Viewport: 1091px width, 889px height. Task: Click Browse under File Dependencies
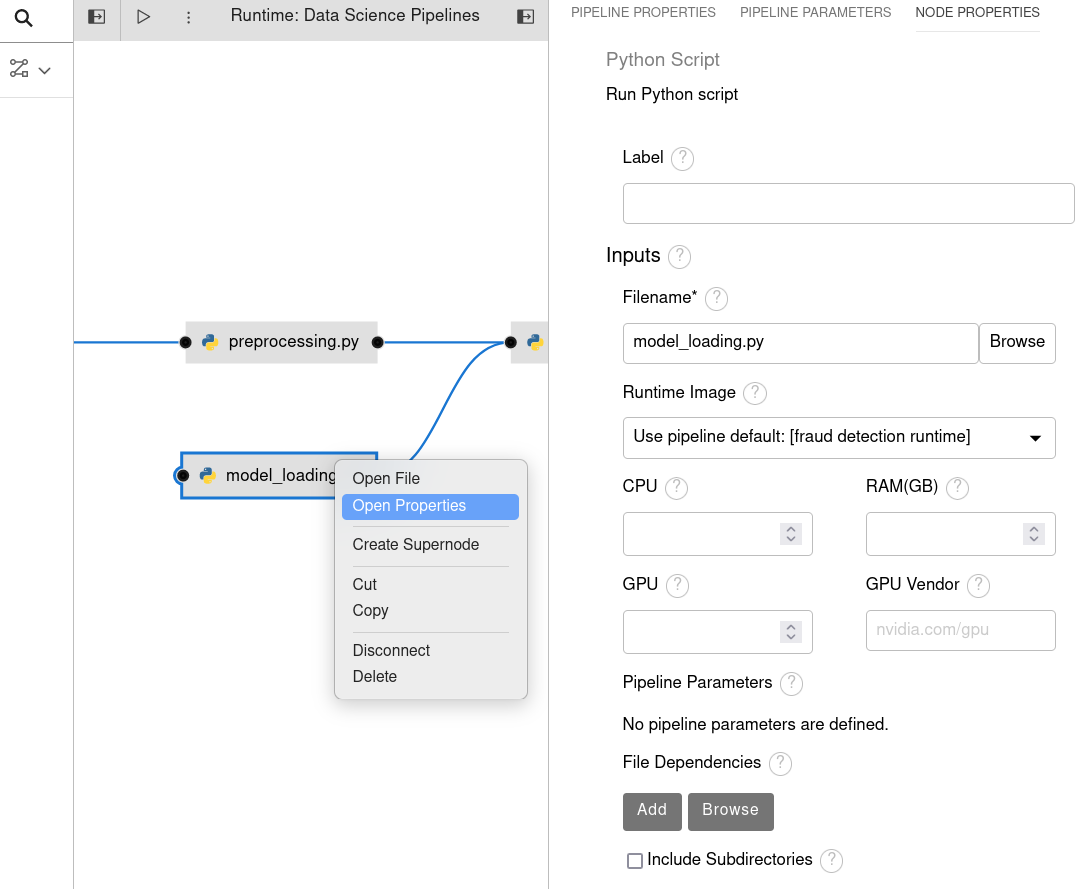pos(731,812)
